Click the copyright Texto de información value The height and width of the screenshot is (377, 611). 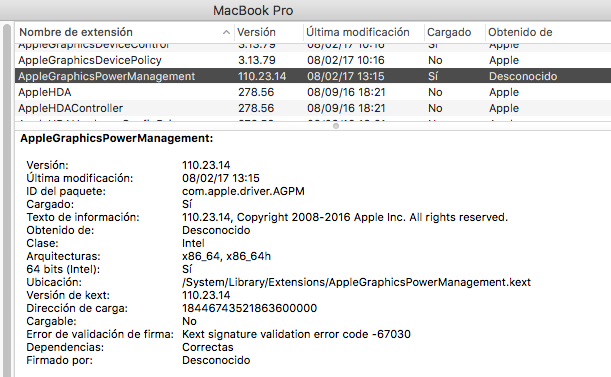[x=345, y=217]
